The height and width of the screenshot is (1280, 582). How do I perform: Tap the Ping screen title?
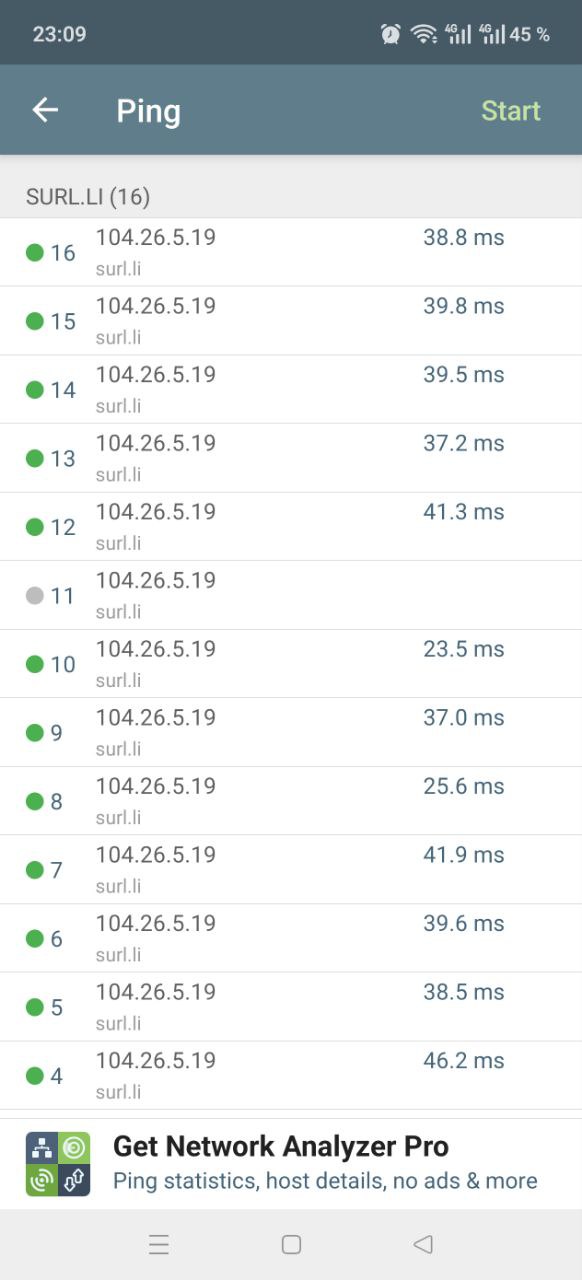point(148,111)
